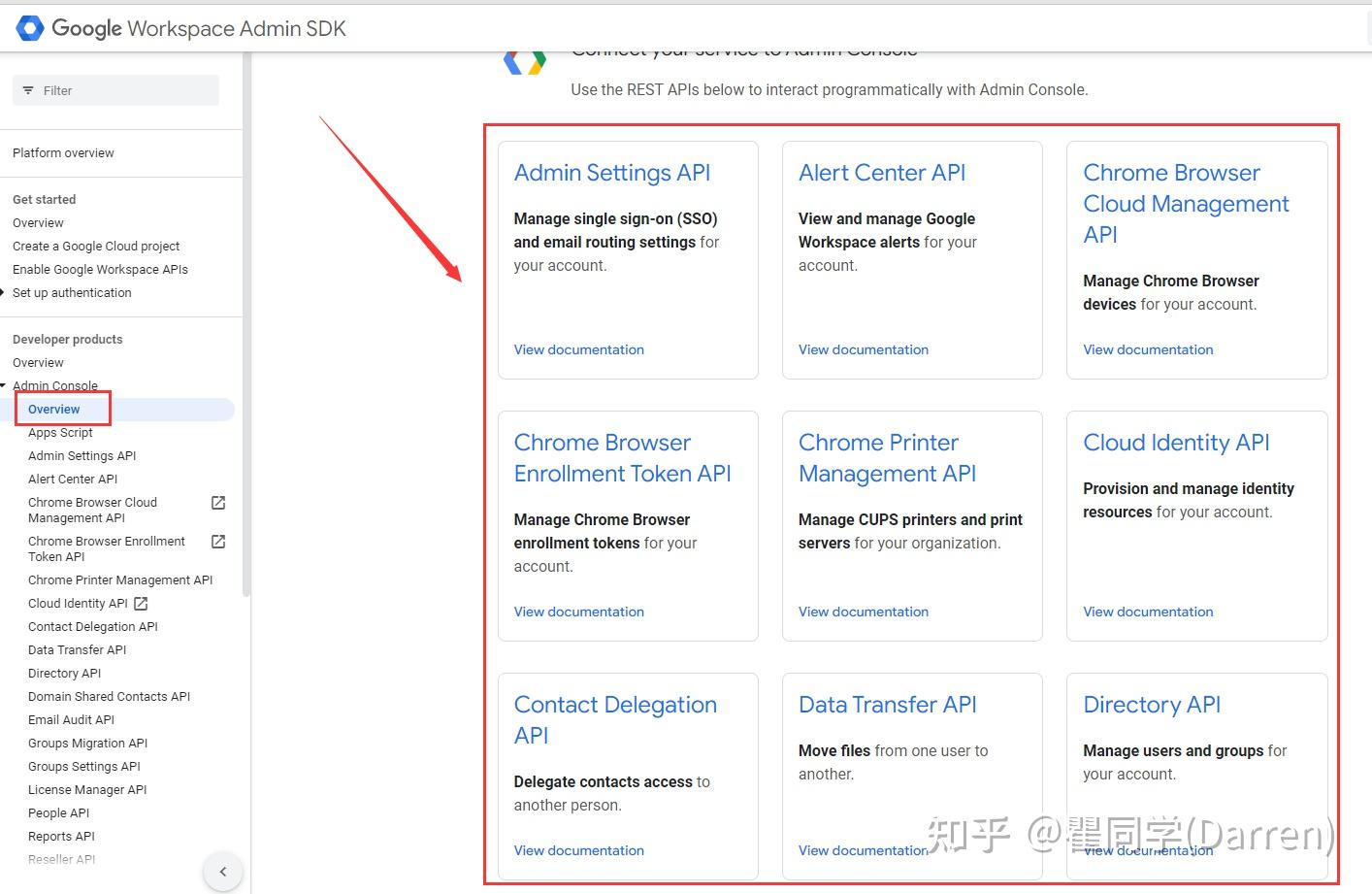This screenshot has width=1372, height=894.
Task: Click View documentation under Alert Center API
Action: pyautogui.click(x=863, y=349)
